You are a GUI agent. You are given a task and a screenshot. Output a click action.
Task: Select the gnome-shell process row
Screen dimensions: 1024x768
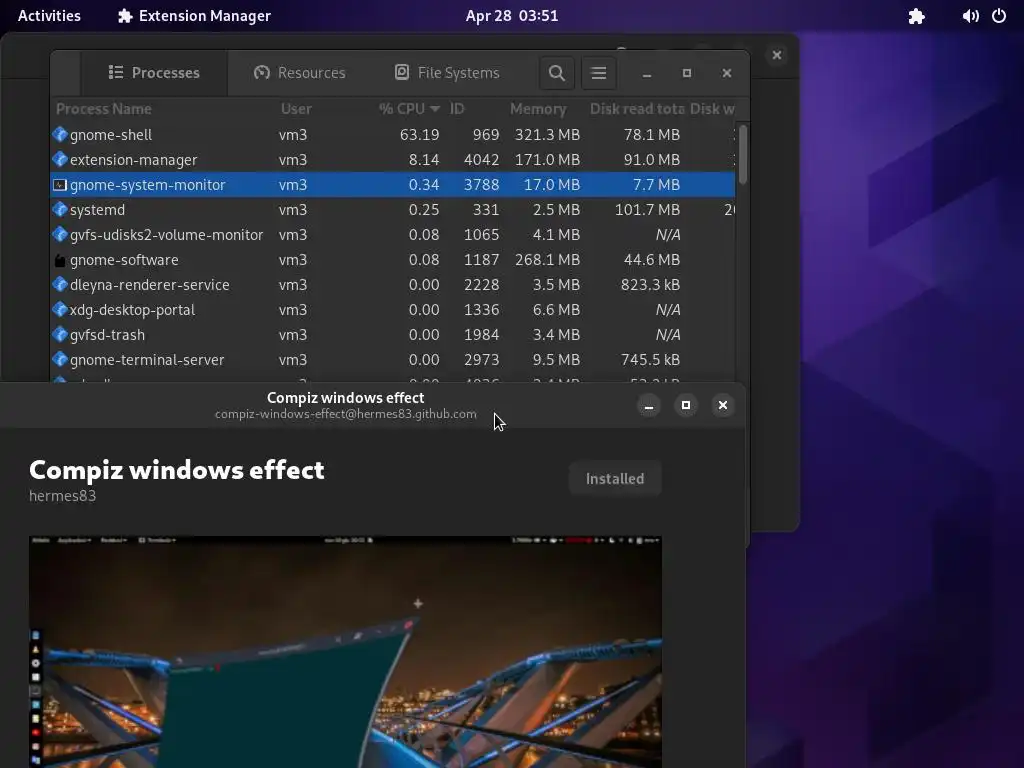coord(392,135)
